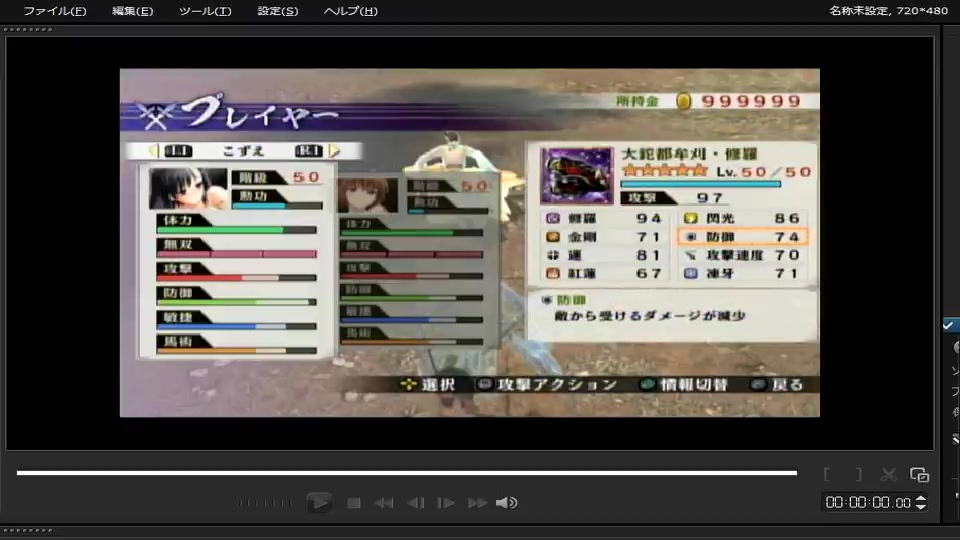Set mark-in with the [ bracket icon
The height and width of the screenshot is (540, 960).
[x=827, y=474]
